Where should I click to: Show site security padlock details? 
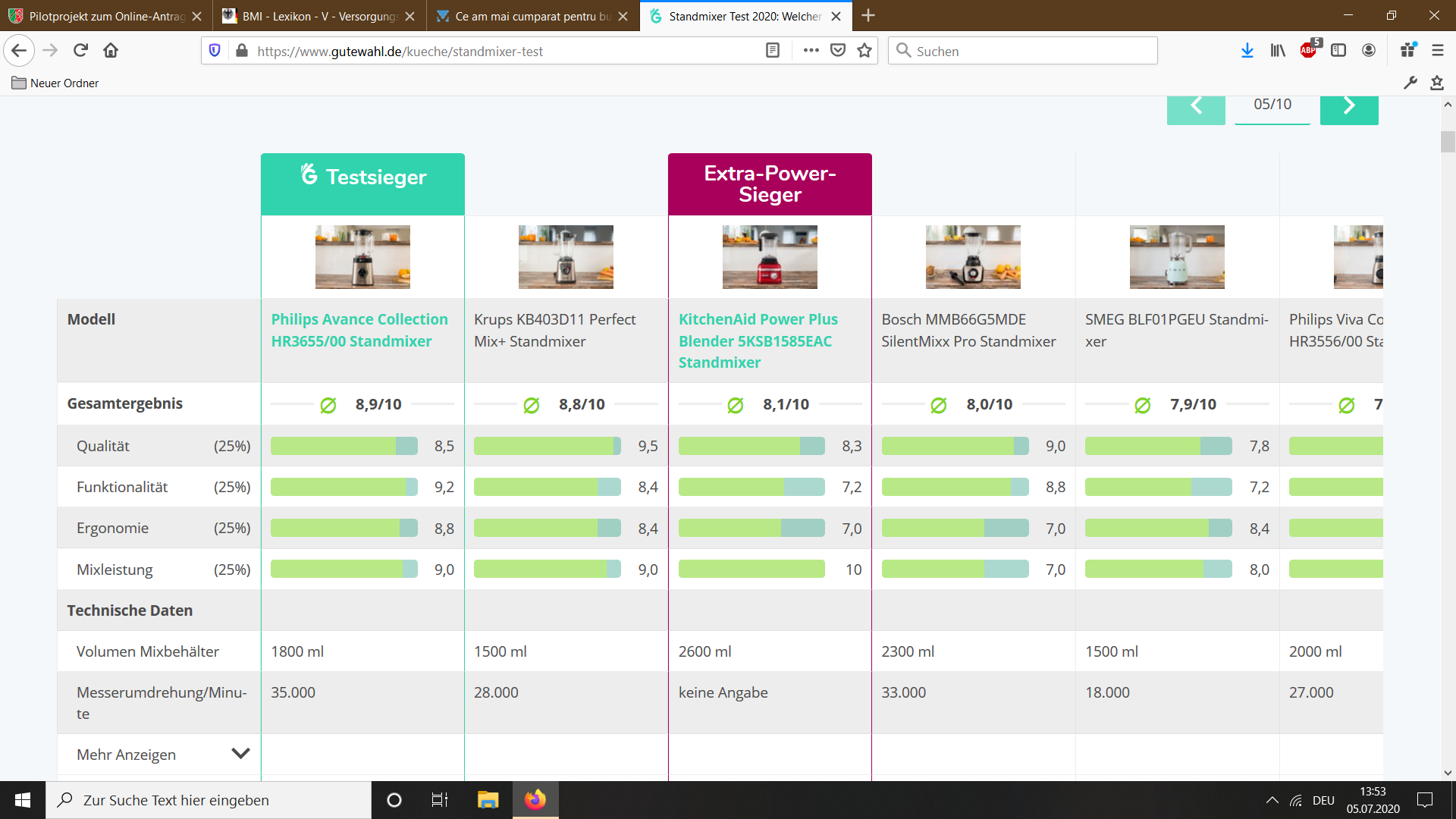(x=242, y=51)
